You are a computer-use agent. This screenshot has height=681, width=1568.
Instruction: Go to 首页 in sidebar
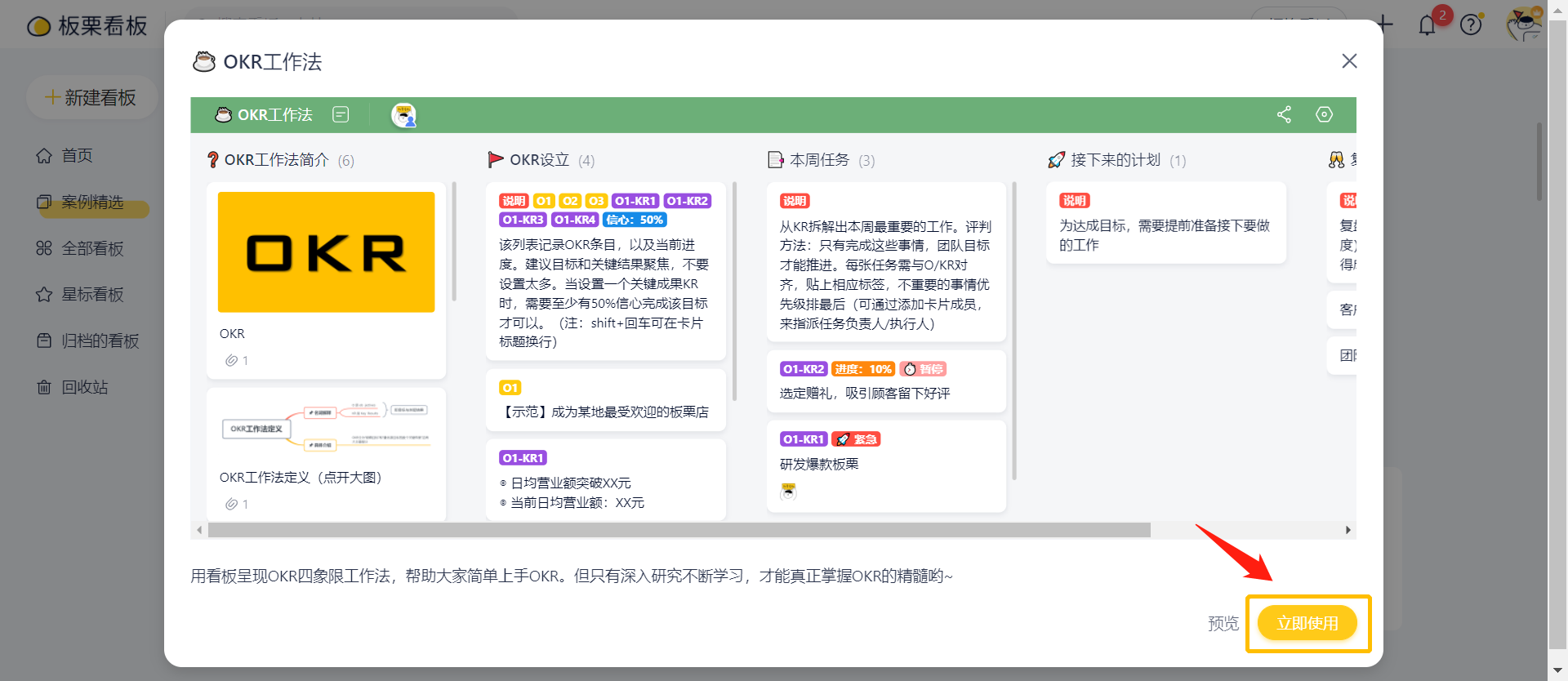click(77, 155)
